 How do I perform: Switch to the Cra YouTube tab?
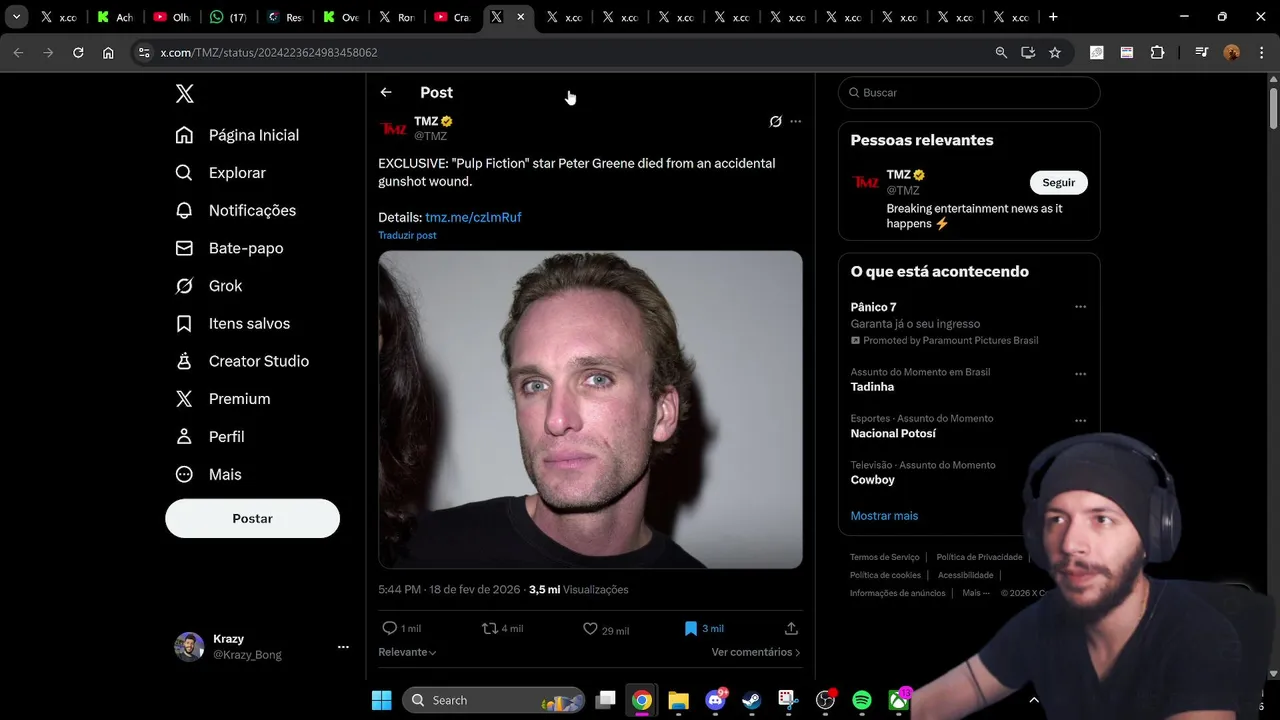click(x=453, y=17)
